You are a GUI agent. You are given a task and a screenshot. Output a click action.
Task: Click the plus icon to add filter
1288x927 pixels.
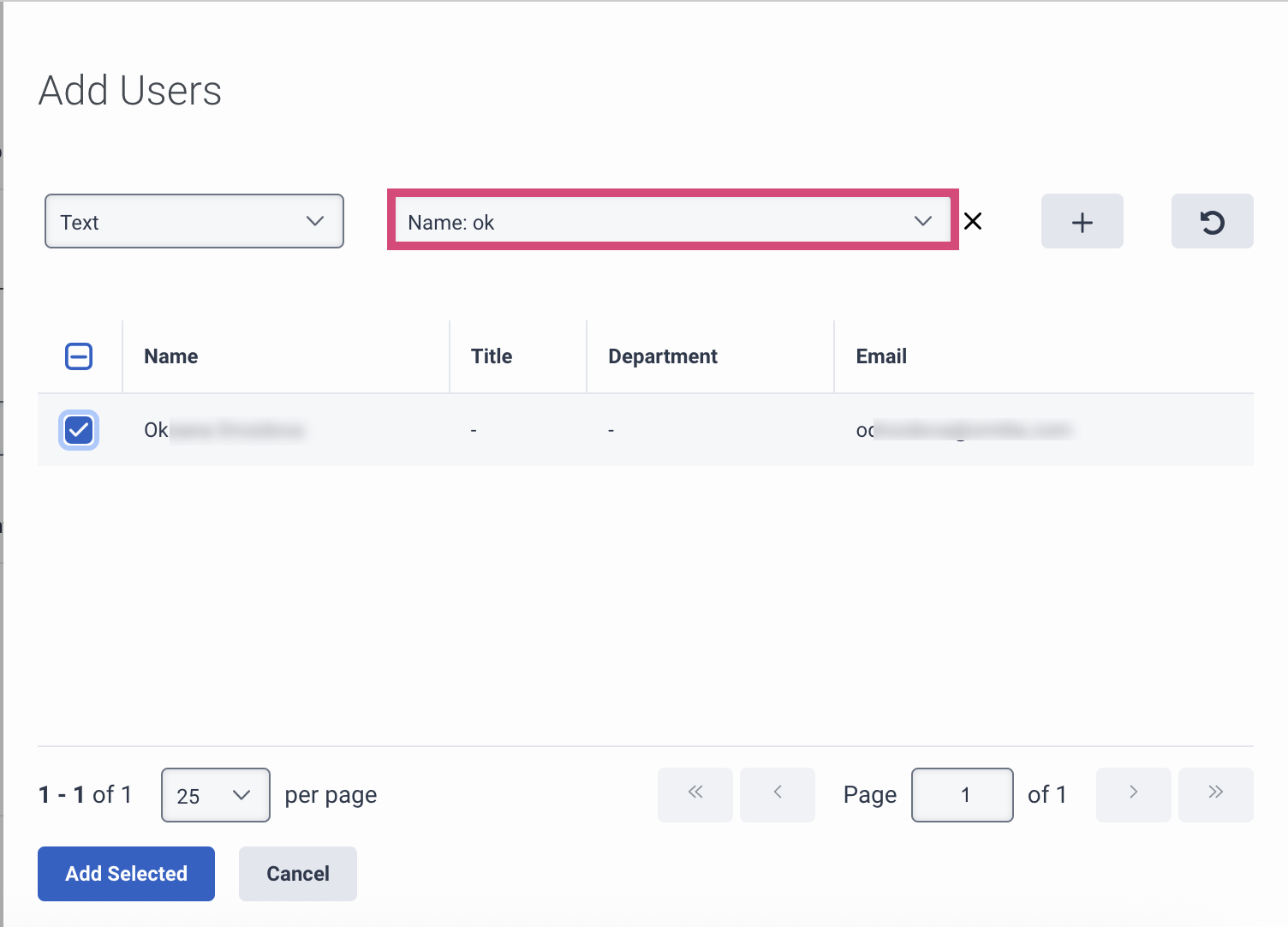pyautogui.click(x=1082, y=222)
